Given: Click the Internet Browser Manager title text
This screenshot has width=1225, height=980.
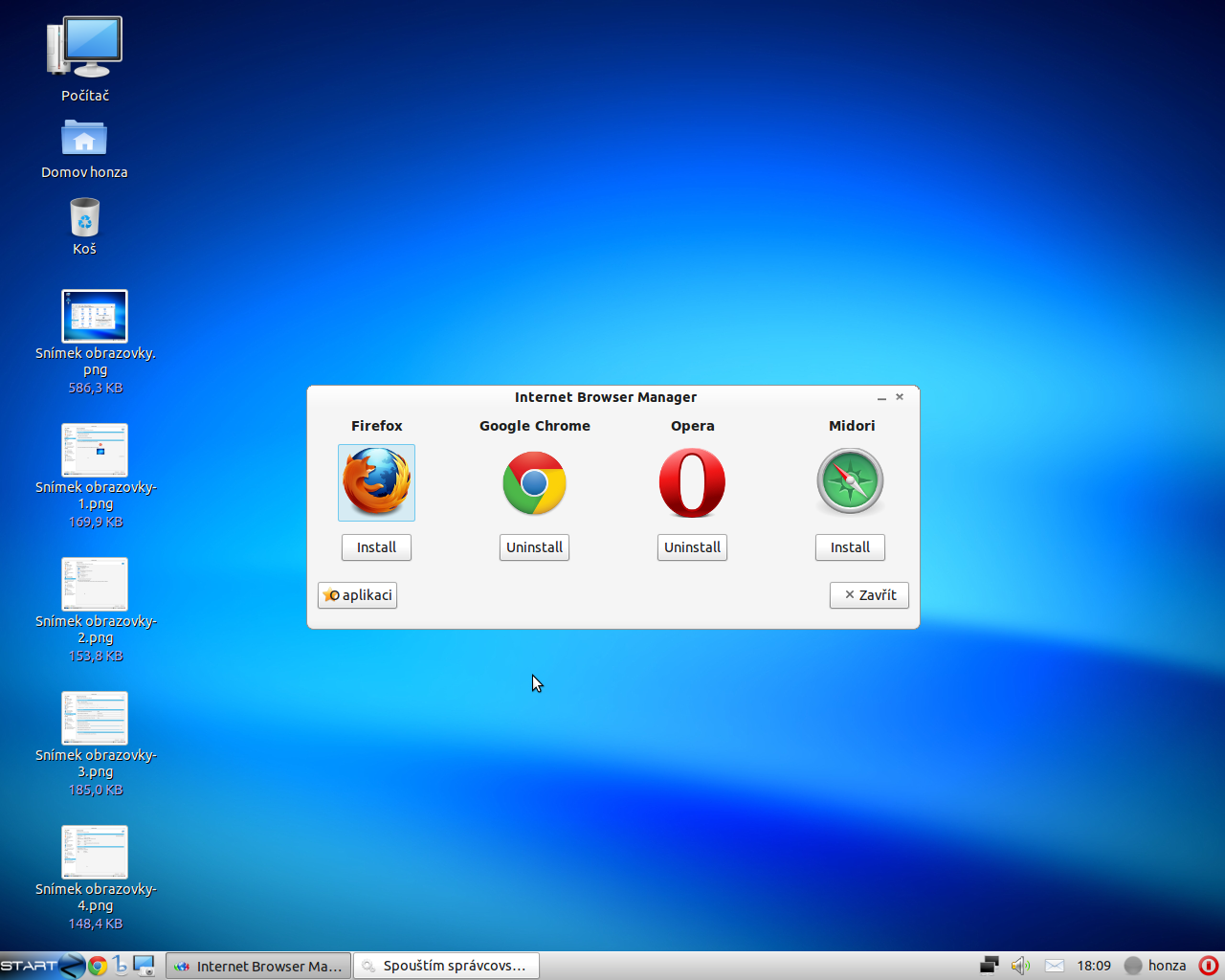Looking at the screenshot, I should (x=606, y=397).
